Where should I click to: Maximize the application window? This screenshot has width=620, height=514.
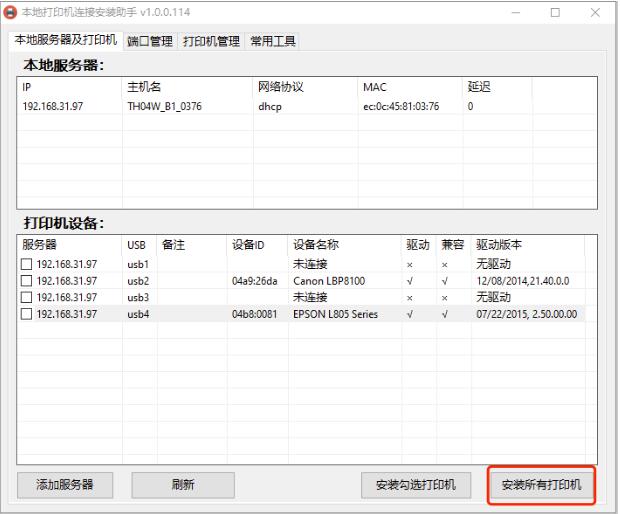click(x=555, y=12)
